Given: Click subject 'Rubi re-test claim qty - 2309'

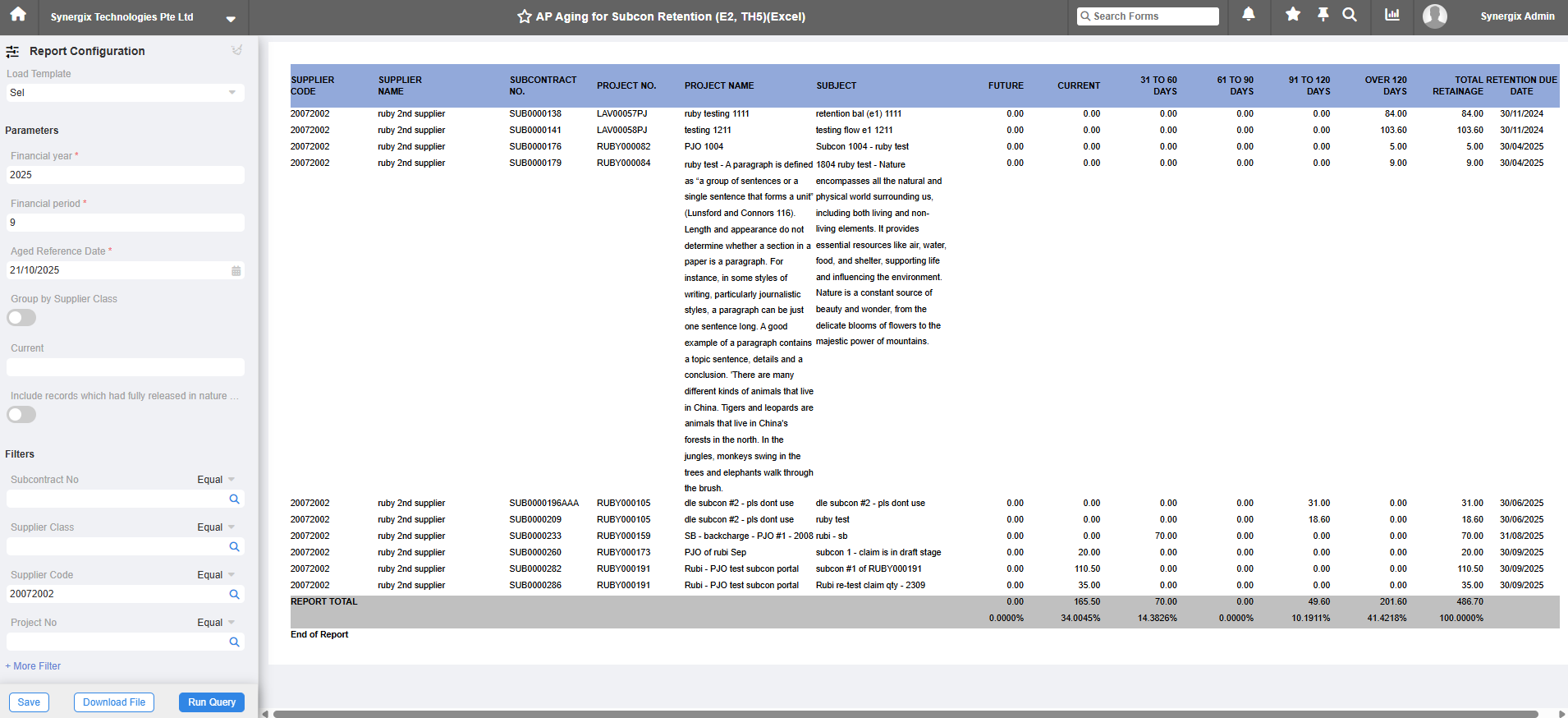Looking at the screenshot, I should (x=870, y=586).
